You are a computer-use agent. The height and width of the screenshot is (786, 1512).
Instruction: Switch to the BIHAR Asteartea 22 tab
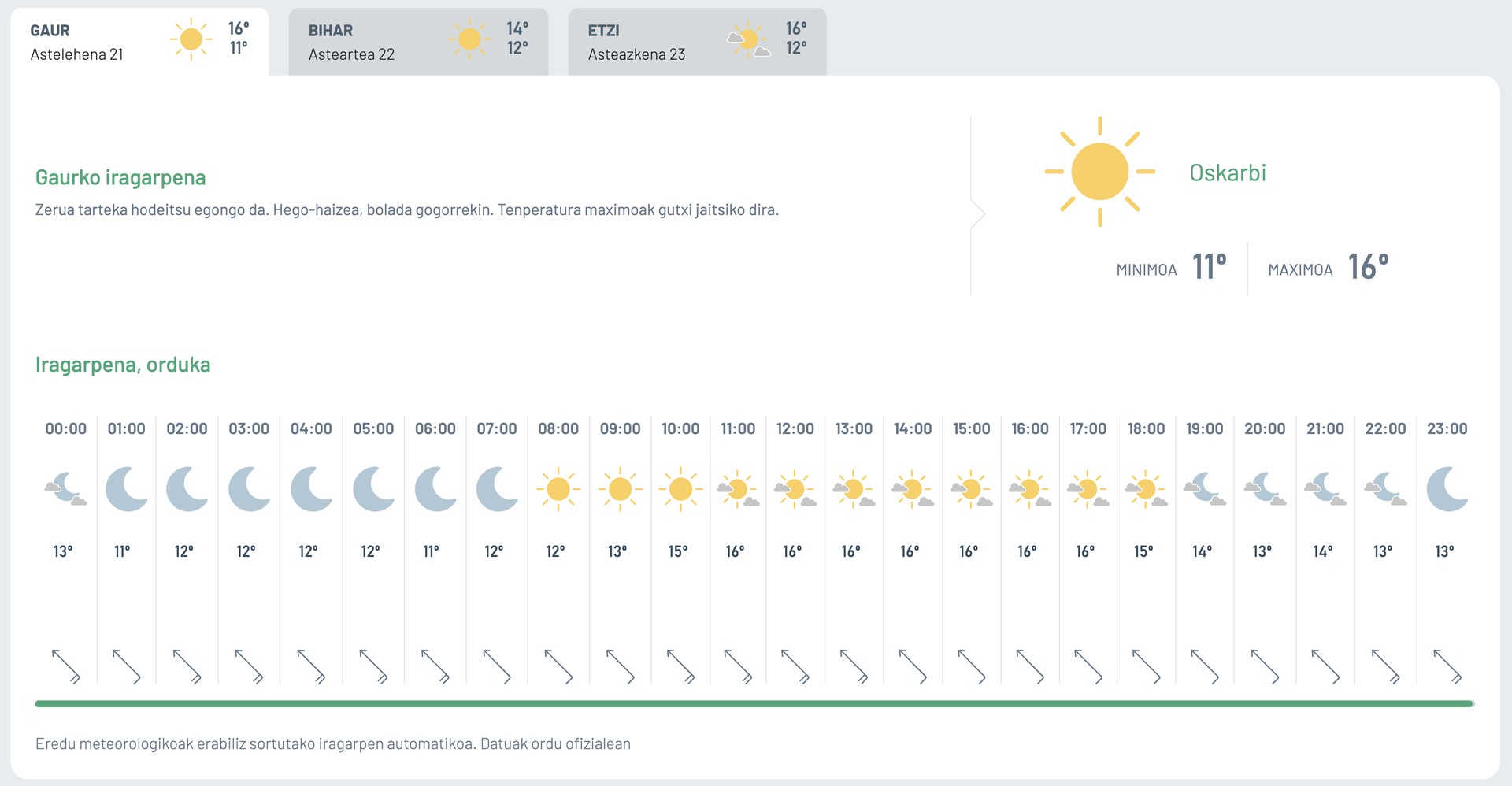[x=418, y=42]
